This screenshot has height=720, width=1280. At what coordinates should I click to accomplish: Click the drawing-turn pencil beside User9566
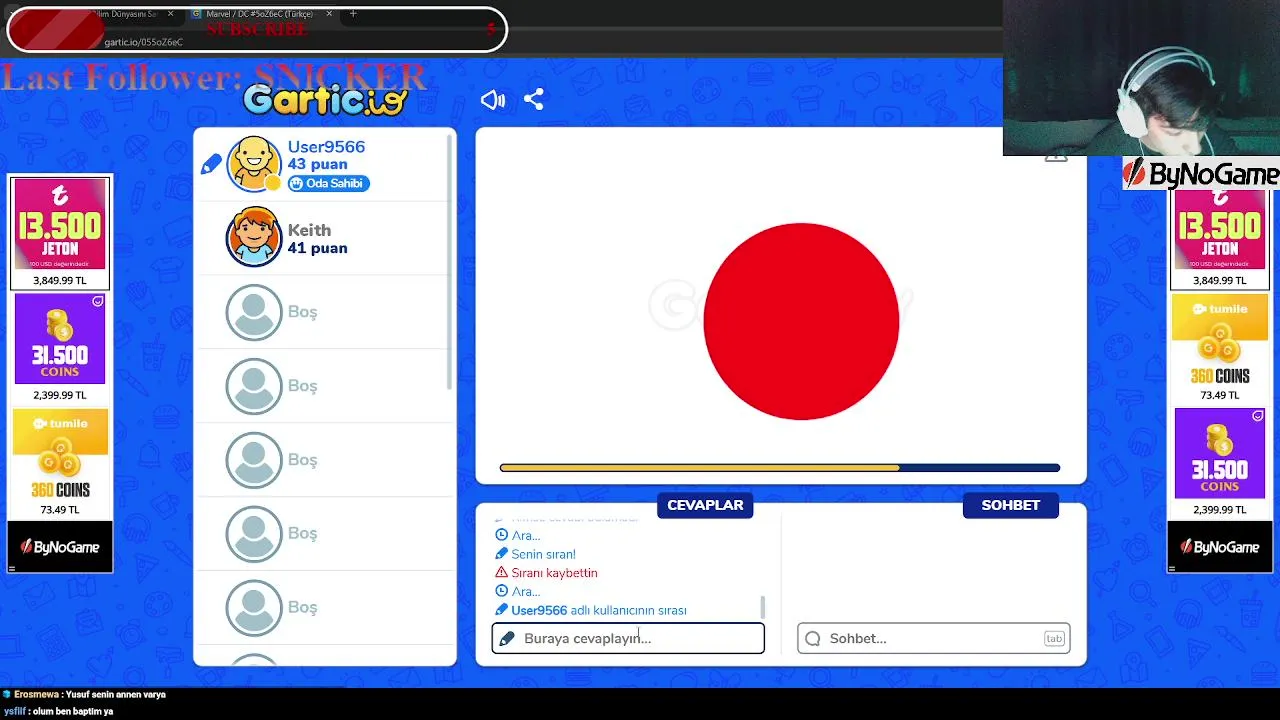coord(211,165)
